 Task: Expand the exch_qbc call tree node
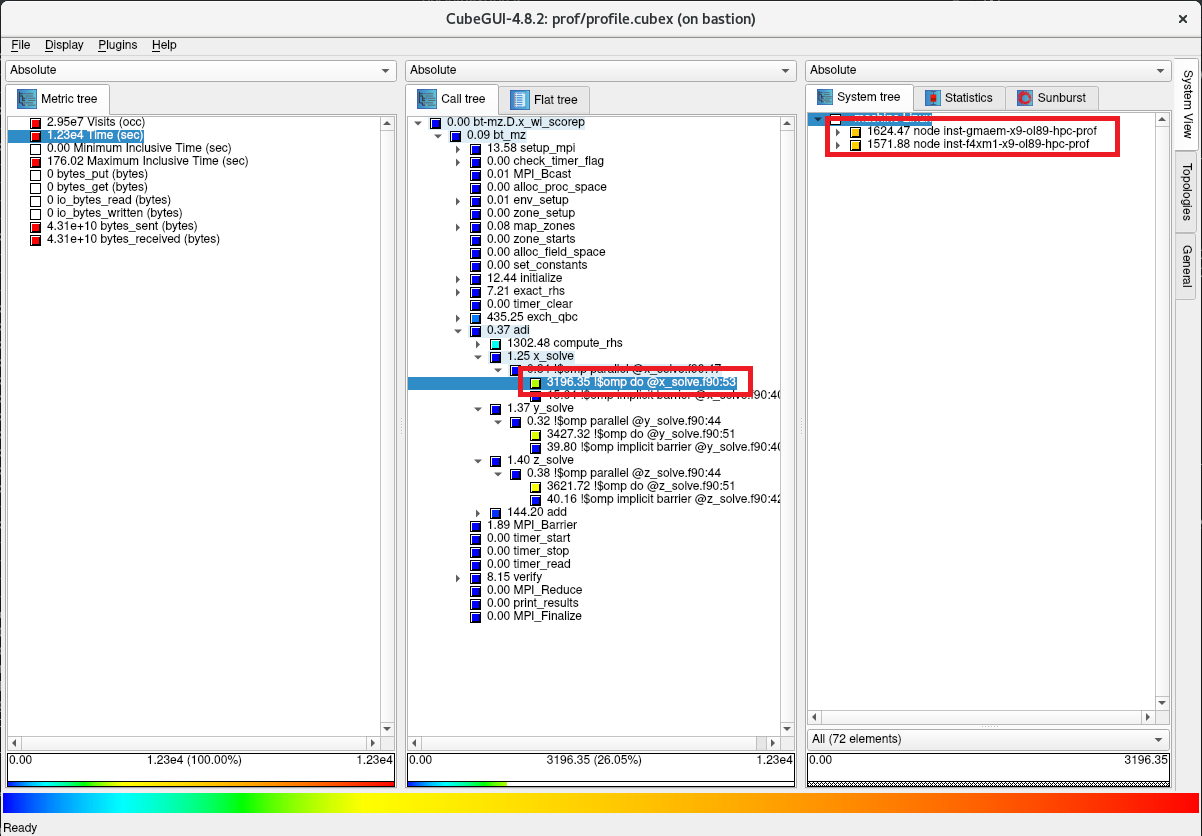point(459,318)
